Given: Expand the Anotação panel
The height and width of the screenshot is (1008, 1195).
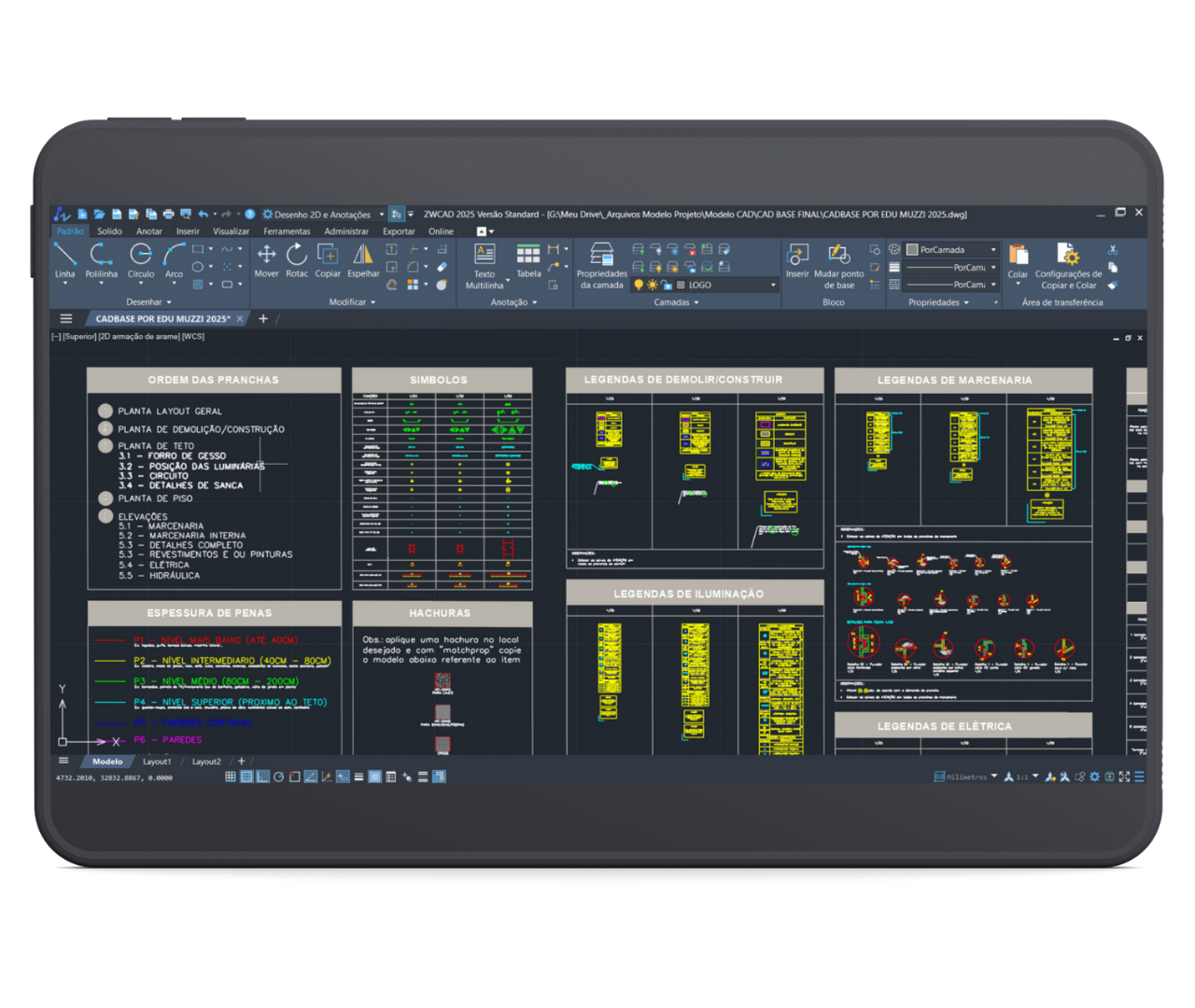Looking at the screenshot, I should point(513,302).
